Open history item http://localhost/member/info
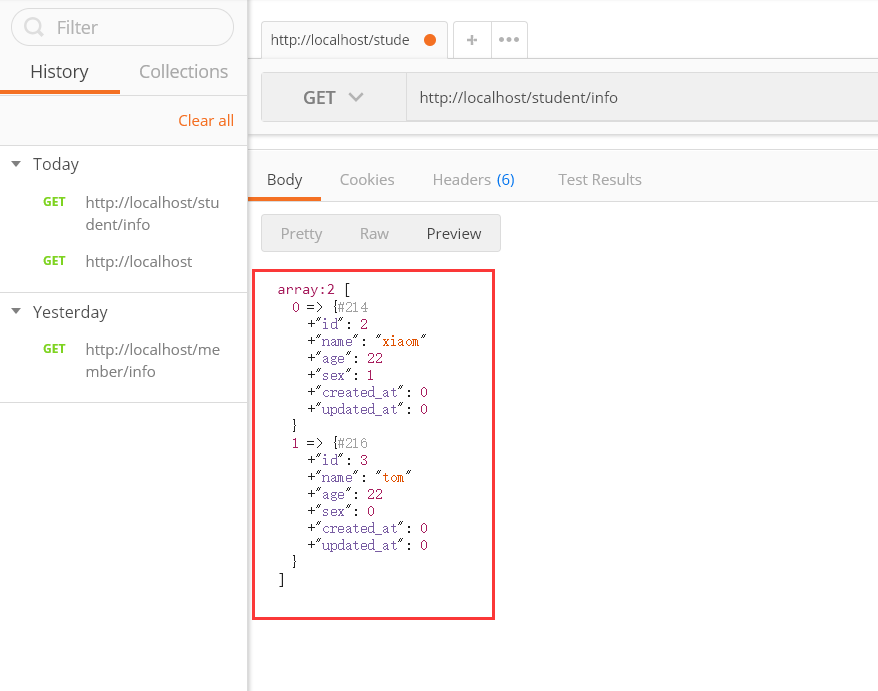The height and width of the screenshot is (691, 878). [x=152, y=360]
